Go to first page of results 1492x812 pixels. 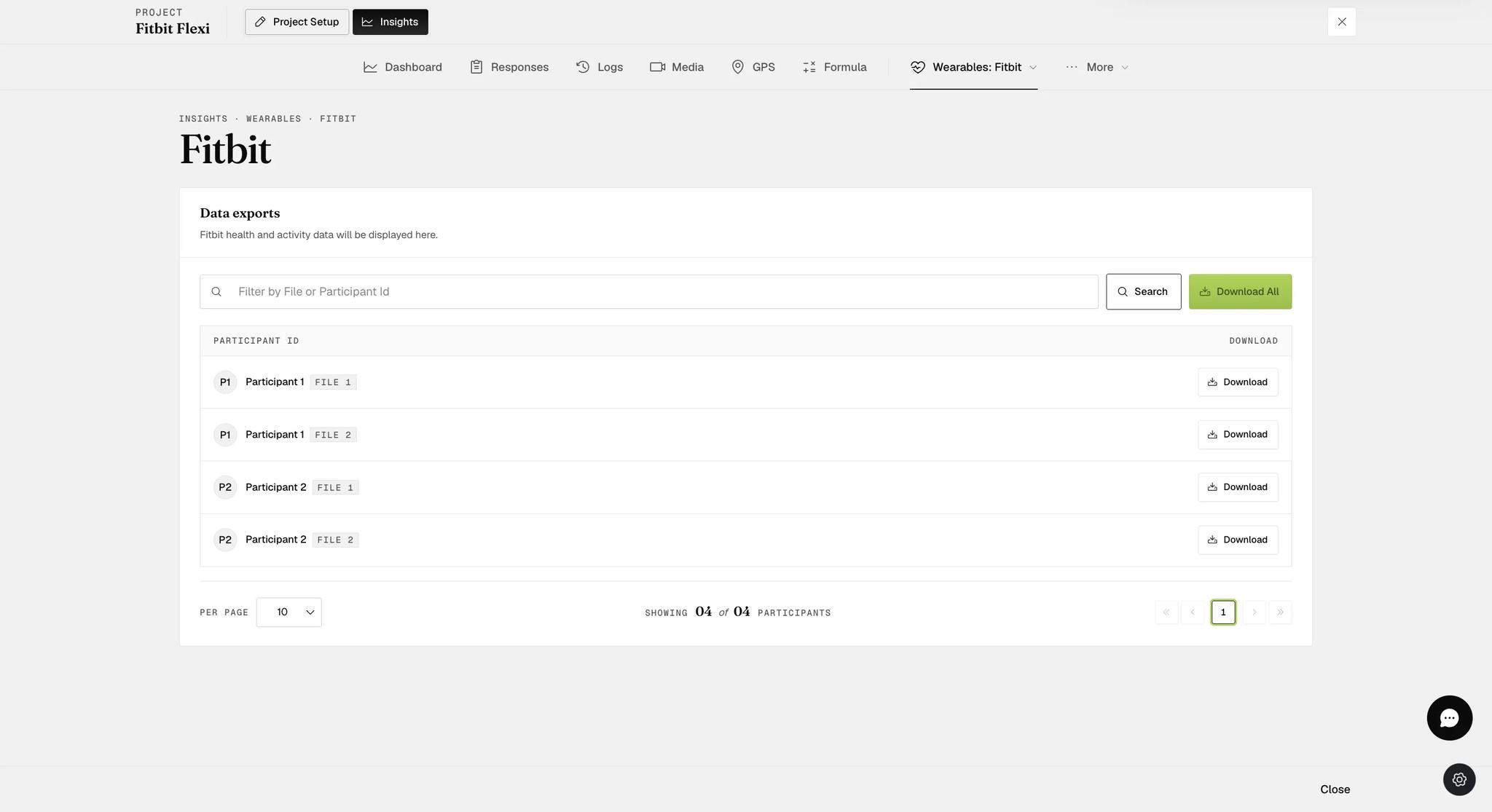[x=1166, y=612]
